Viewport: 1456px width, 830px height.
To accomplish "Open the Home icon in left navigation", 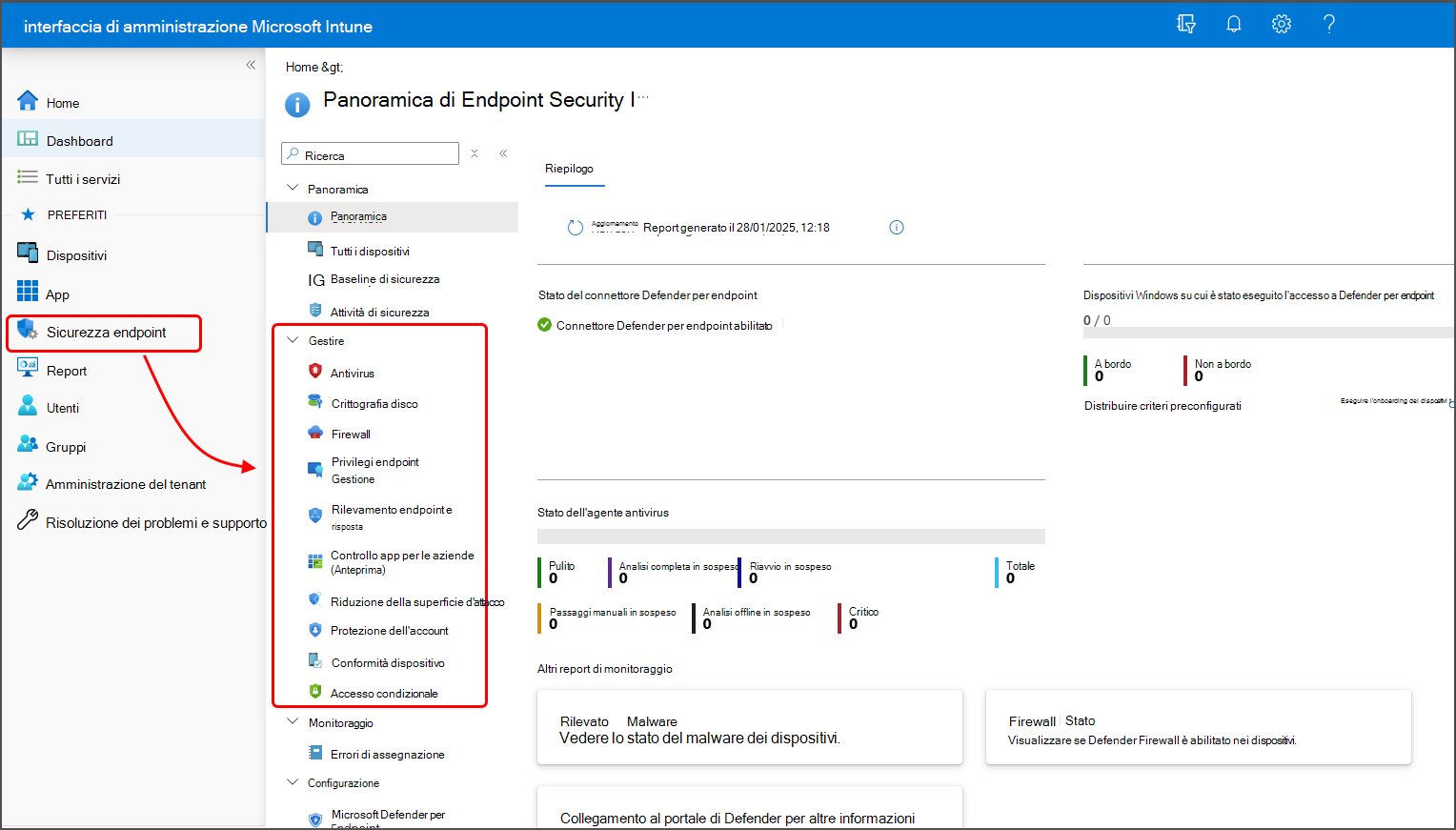I will (28, 101).
